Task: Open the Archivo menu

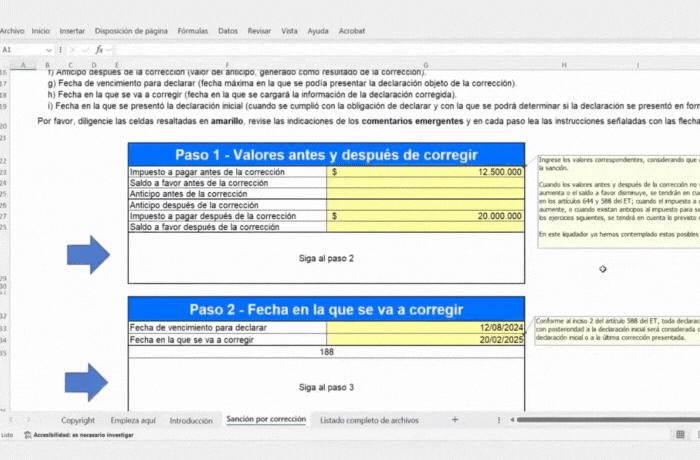Action: point(12,31)
